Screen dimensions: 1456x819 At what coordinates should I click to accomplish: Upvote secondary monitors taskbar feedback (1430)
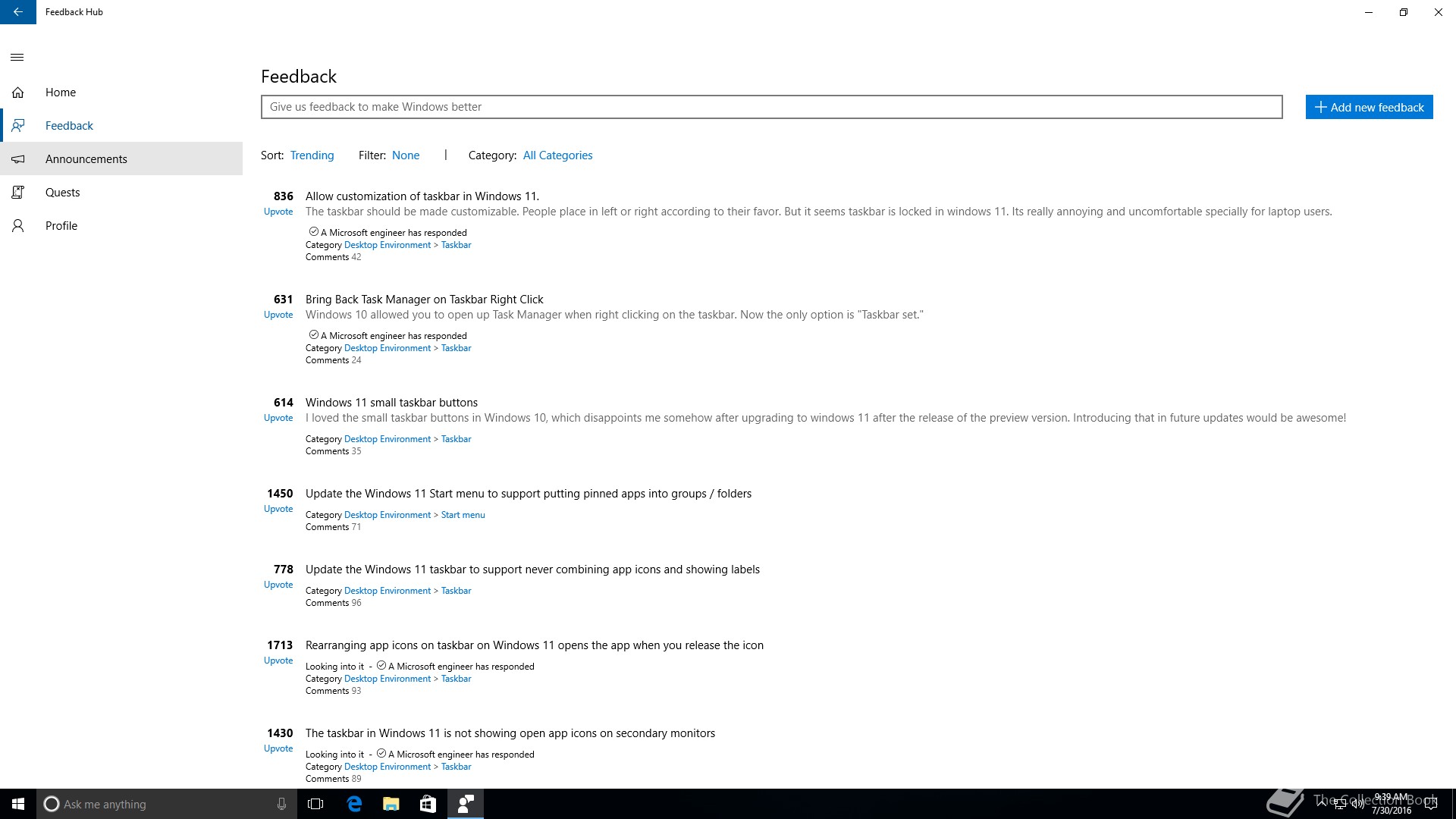point(278,748)
